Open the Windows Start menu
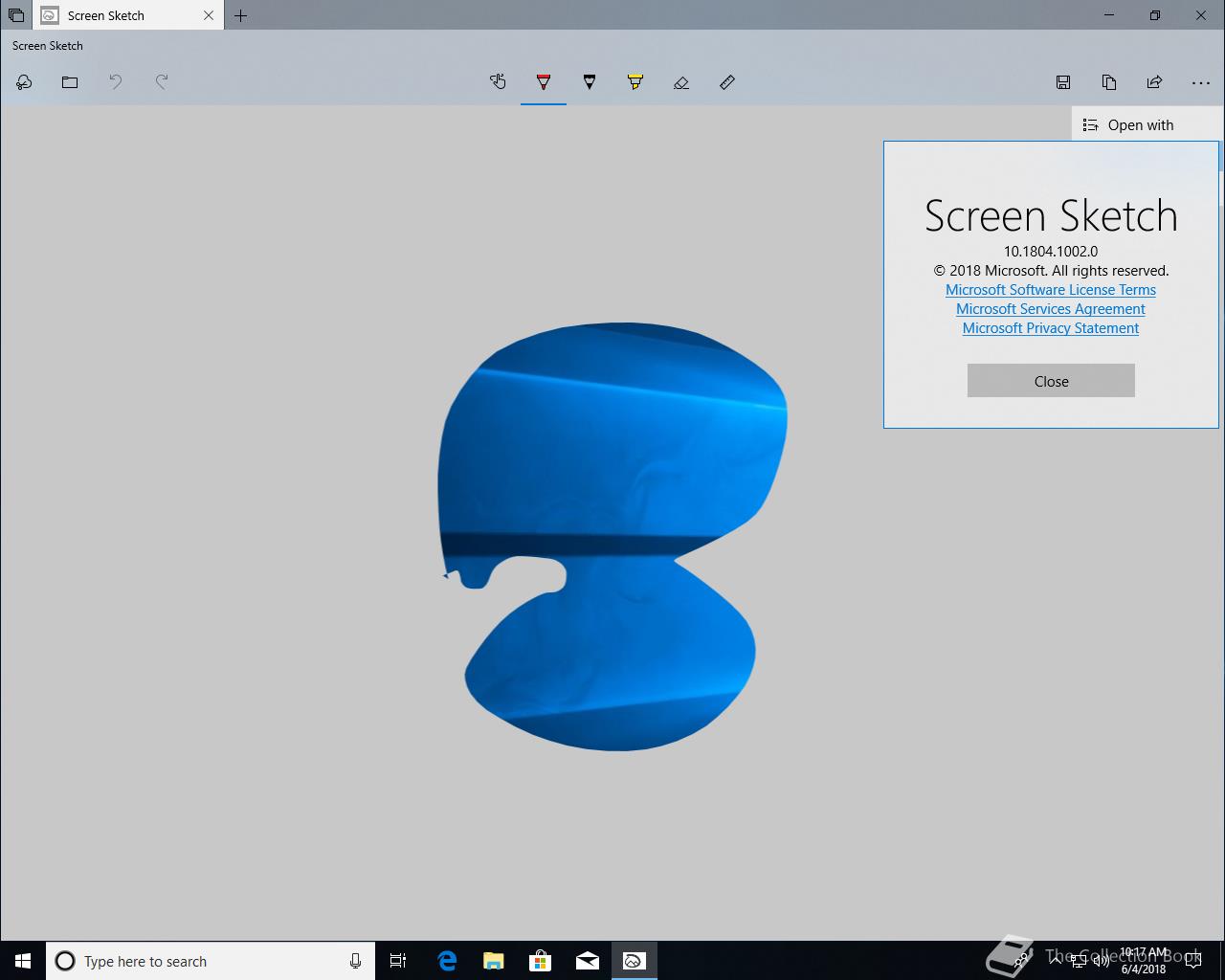 pos(23,961)
